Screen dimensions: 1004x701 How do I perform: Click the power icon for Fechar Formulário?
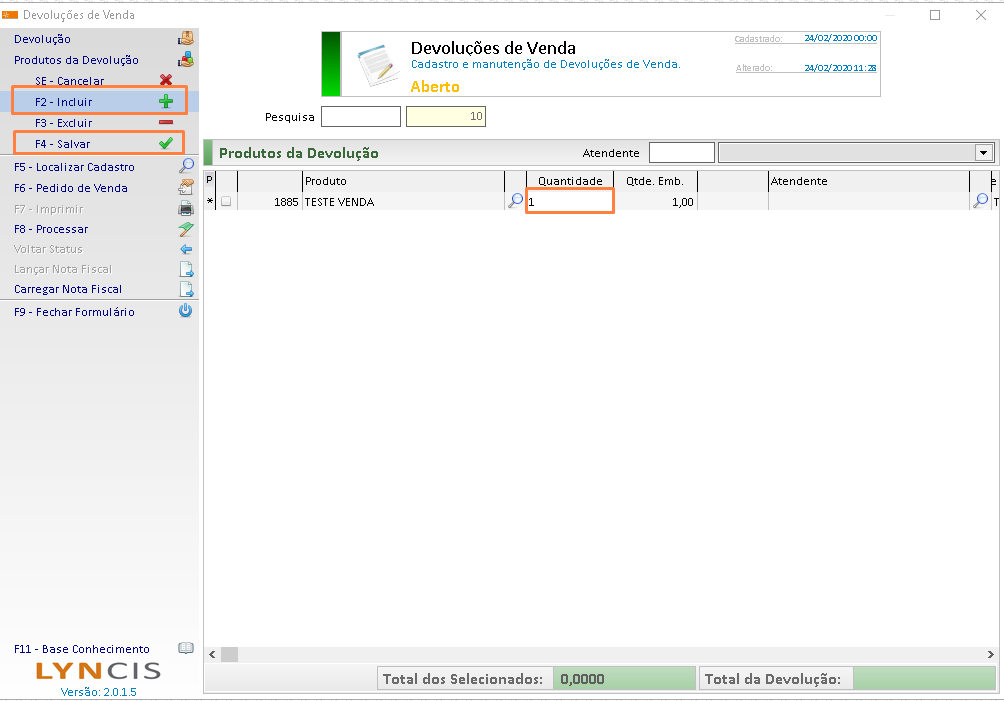point(186,312)
